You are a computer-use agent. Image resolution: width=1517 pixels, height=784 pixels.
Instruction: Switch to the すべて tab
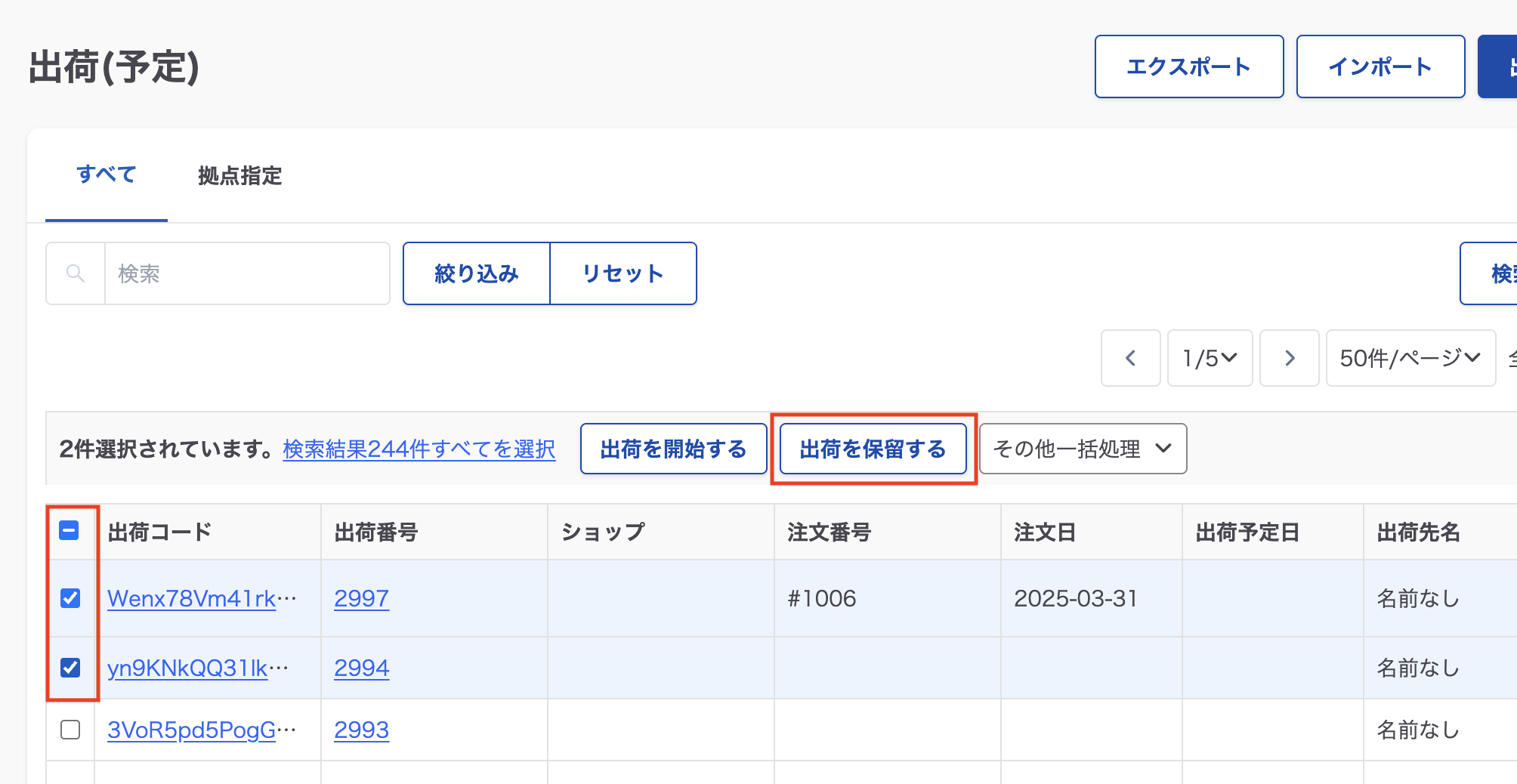coord(107,175)
